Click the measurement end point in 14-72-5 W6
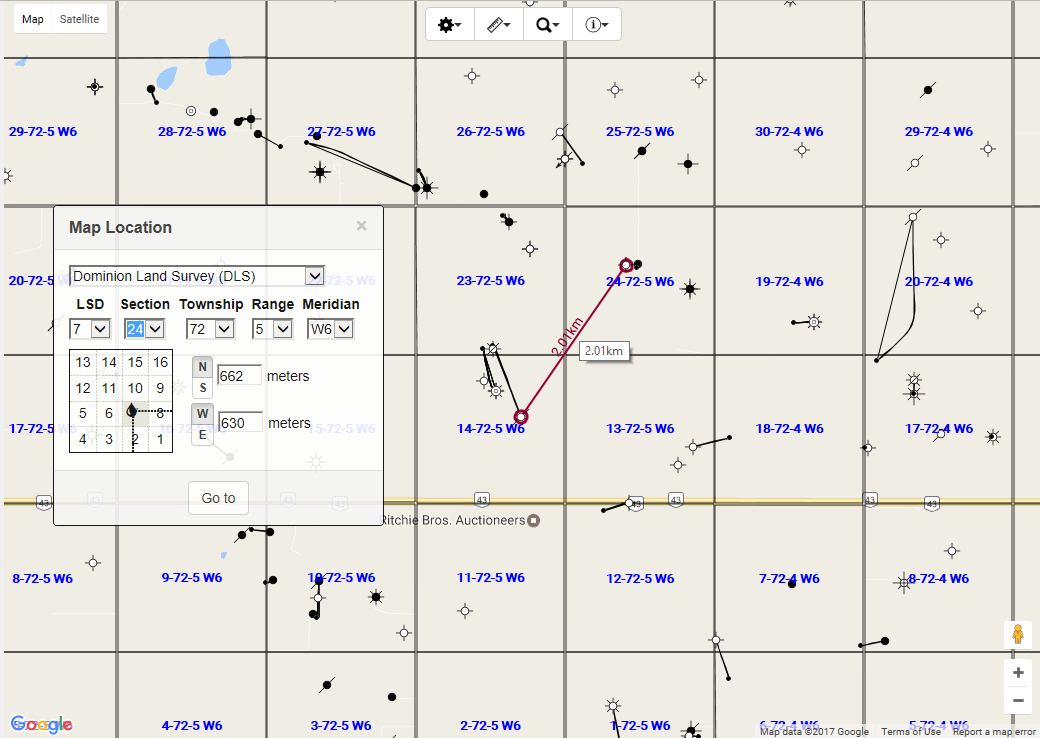Image resolution: width=1040 pixels, height=738 pixels. (521, 417)
